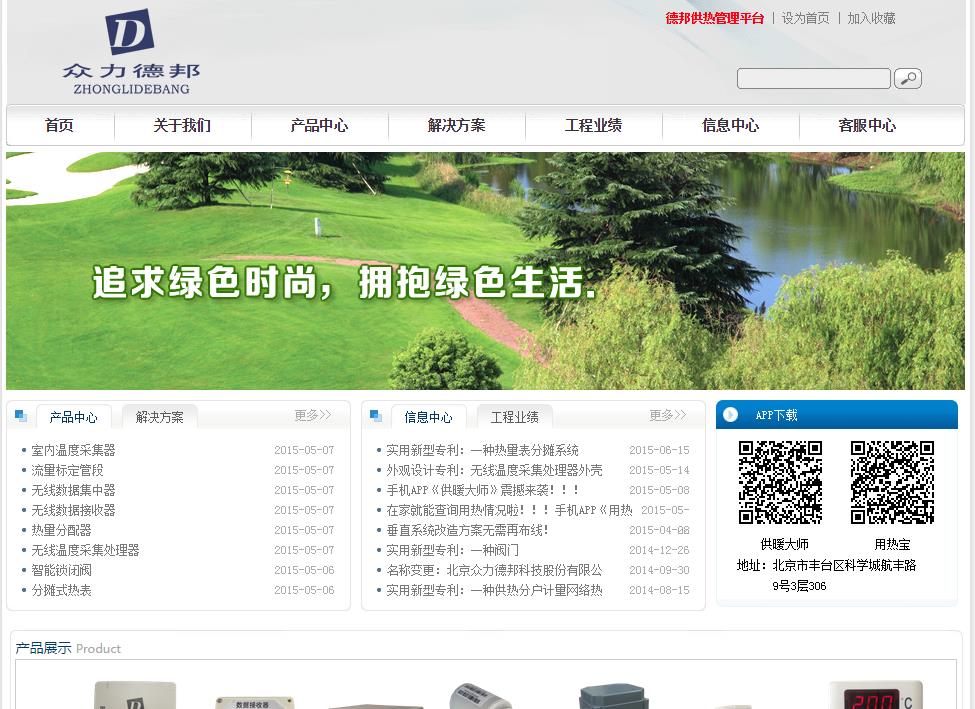Open 信息中心 in the navigation bar
This screenshot has width=975, height=709.
pos(731,126)
